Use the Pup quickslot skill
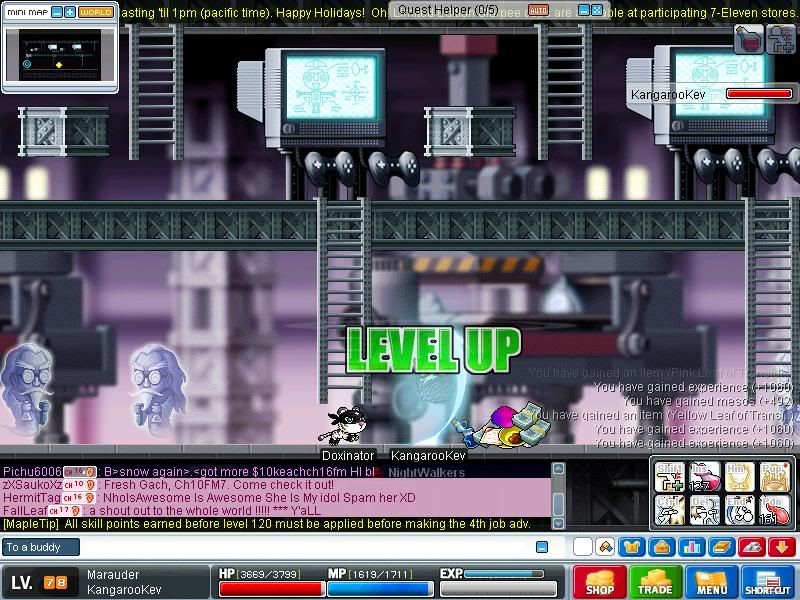Viewport: 800px width, 600px height. [x=774, y=477]
